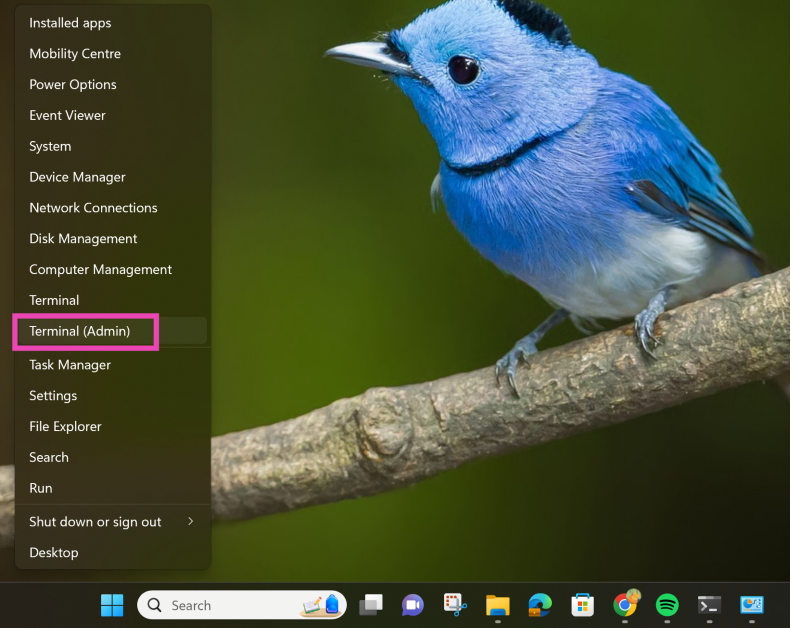Launch Disk Management
The height and width of the screenshot is (628, 791).
click(x=113, y=239)
